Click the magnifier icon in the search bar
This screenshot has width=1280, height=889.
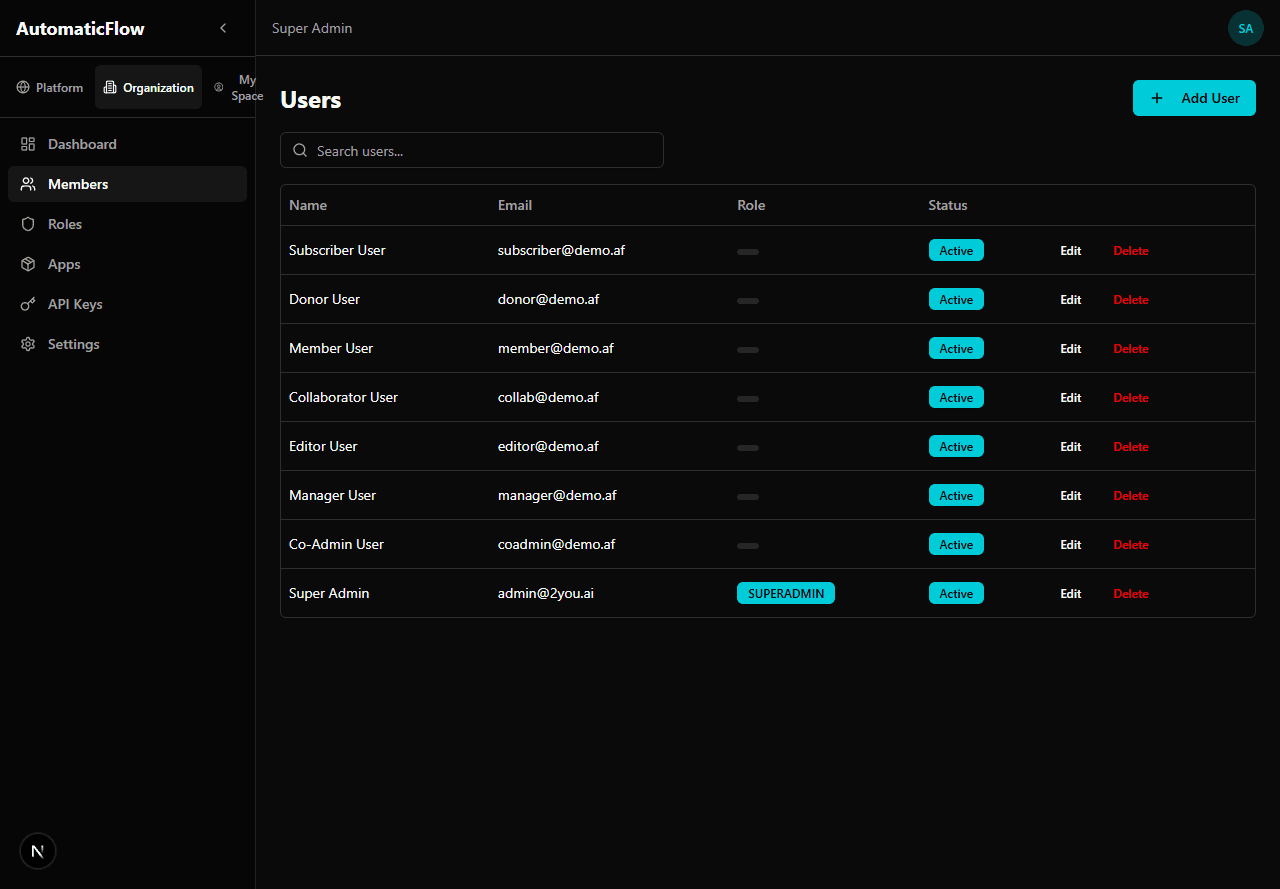(x=300, y=150)
